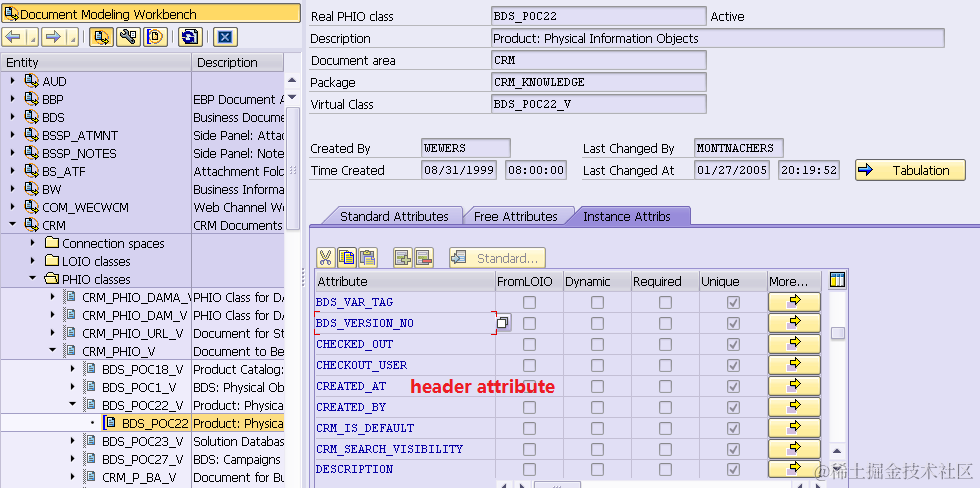Open More details arrow for CHECKOUT_USER
Viewport: 980px width, 488px height.
794,365
